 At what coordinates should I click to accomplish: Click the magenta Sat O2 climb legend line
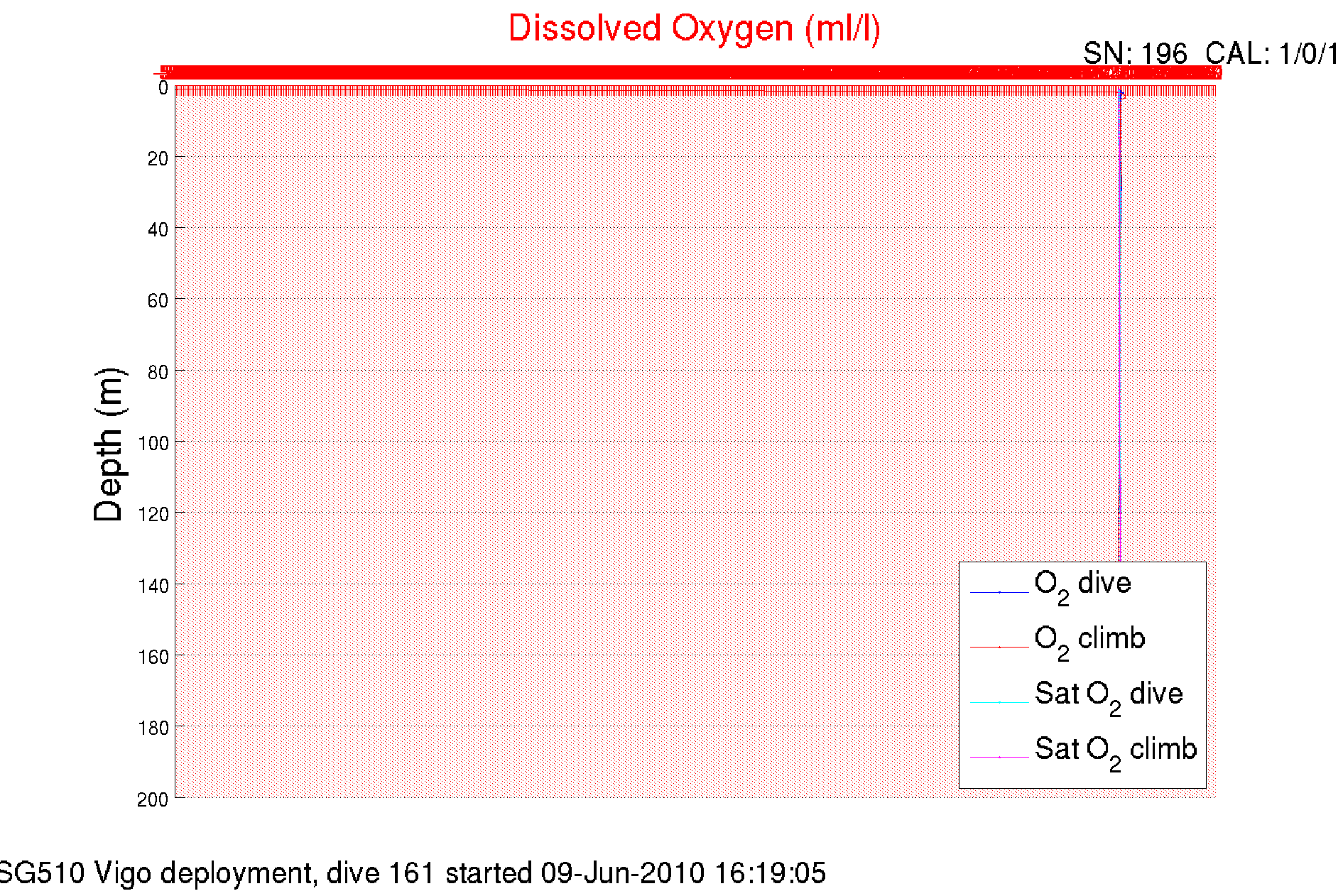click(999, 758)
